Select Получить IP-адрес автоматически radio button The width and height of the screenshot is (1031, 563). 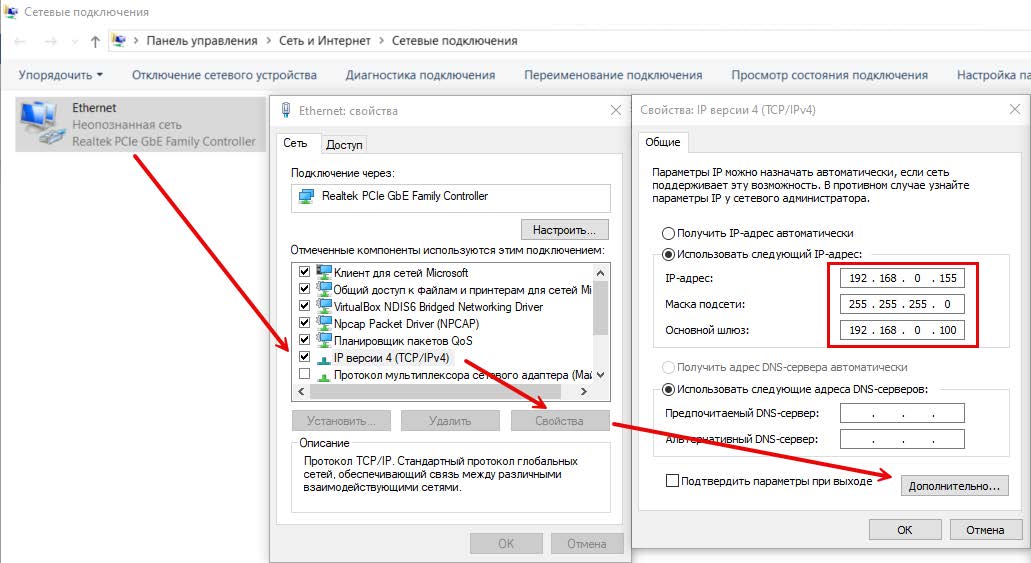[x=668, y=233]
